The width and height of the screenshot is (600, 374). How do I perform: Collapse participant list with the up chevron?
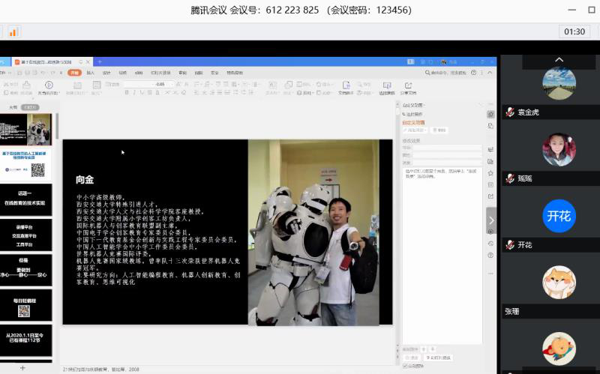559,60
